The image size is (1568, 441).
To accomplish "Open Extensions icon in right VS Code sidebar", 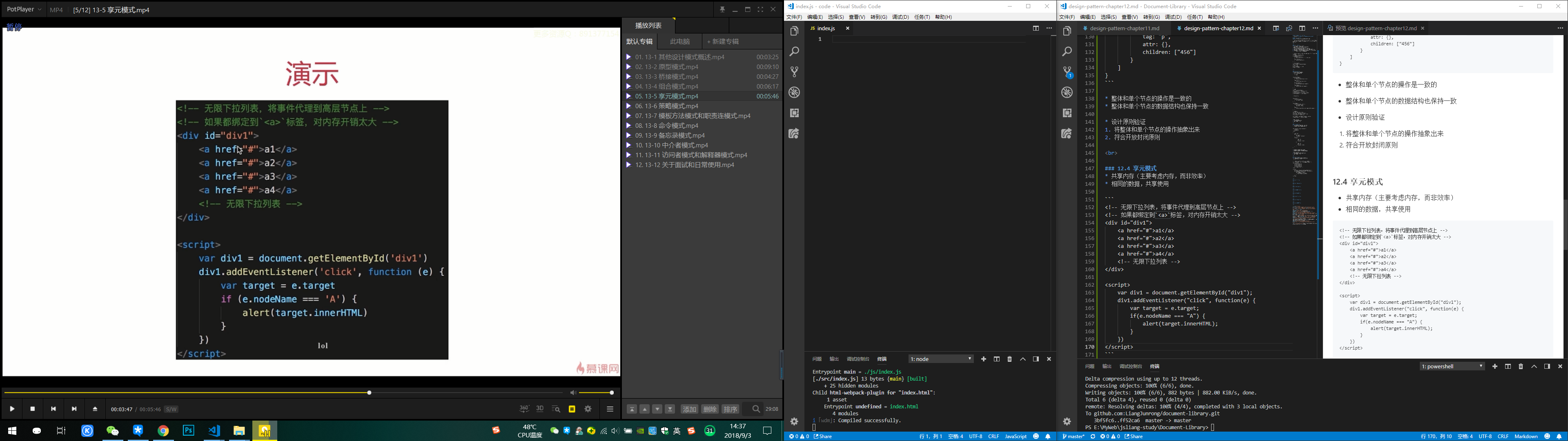I will tap(1067, 113).
